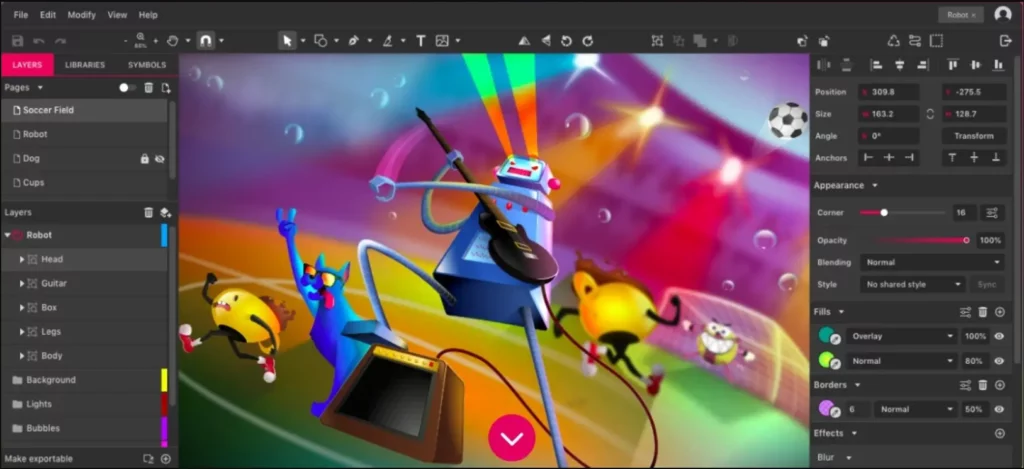Toggle the magnet snapping tool

pos(205,40)
